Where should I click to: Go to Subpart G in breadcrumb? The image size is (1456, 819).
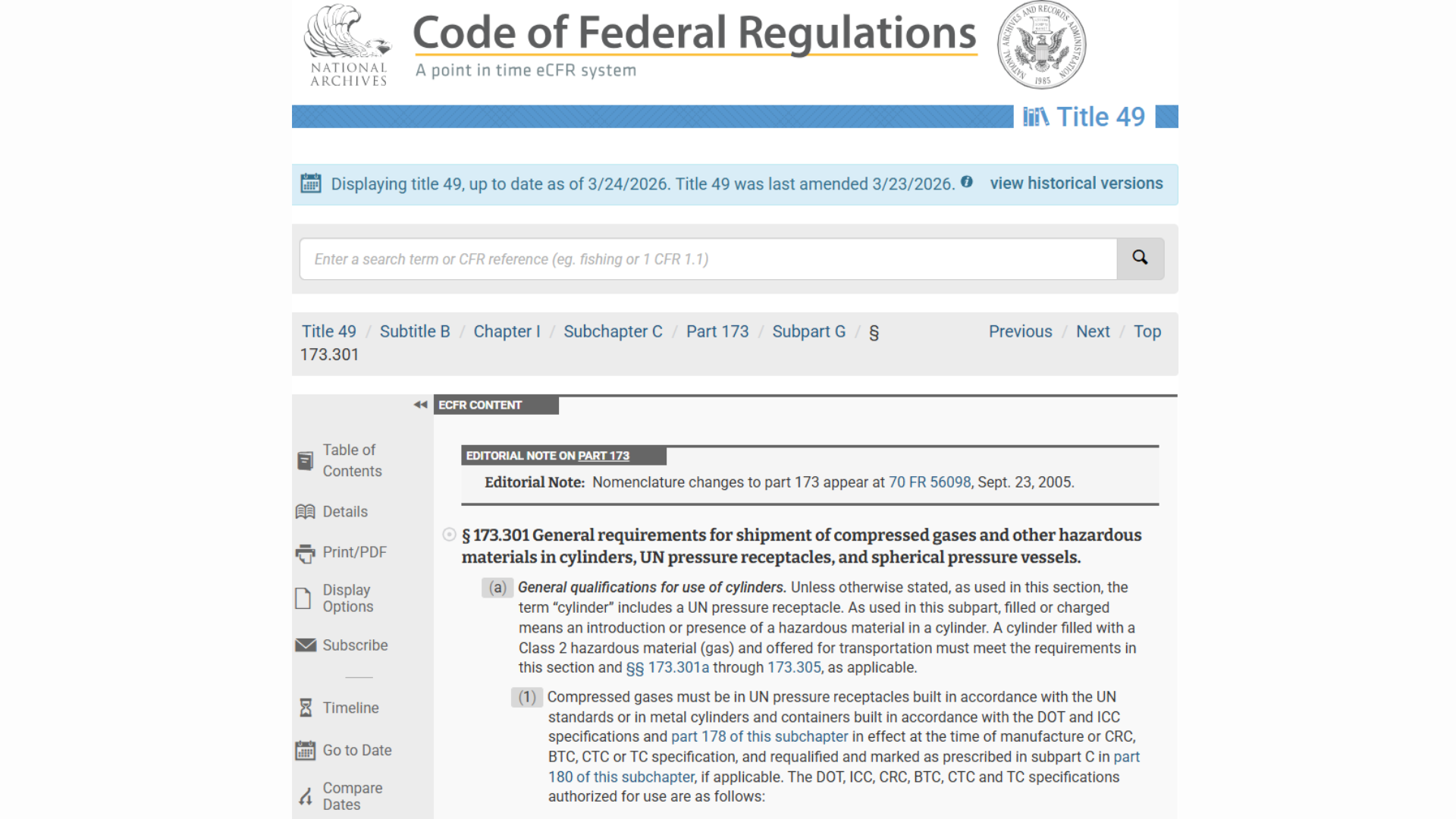tap(808, 331)
